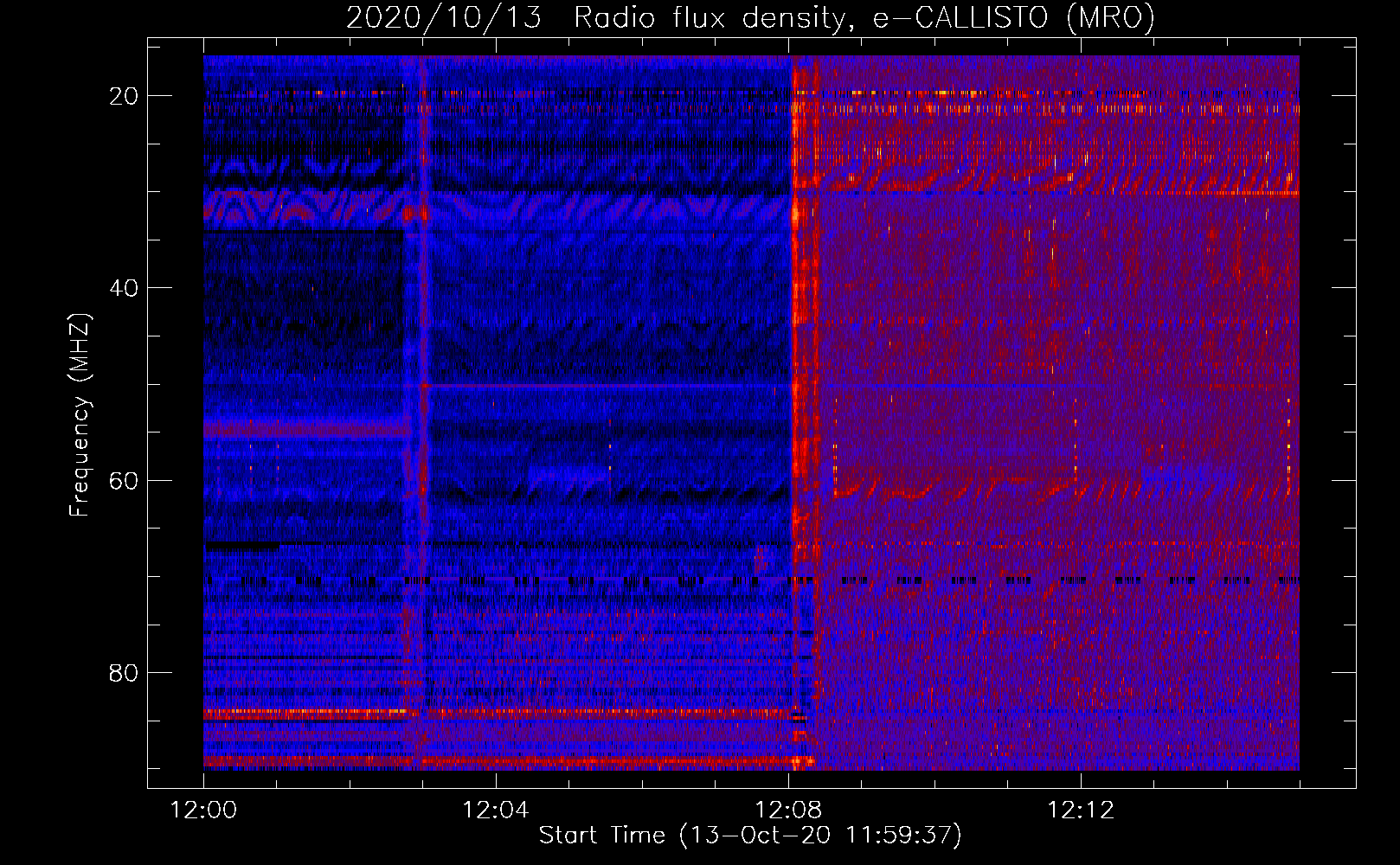
Task: Click the '12:00' time tick label
Action: pyautogui.click(x=204, y=811)
